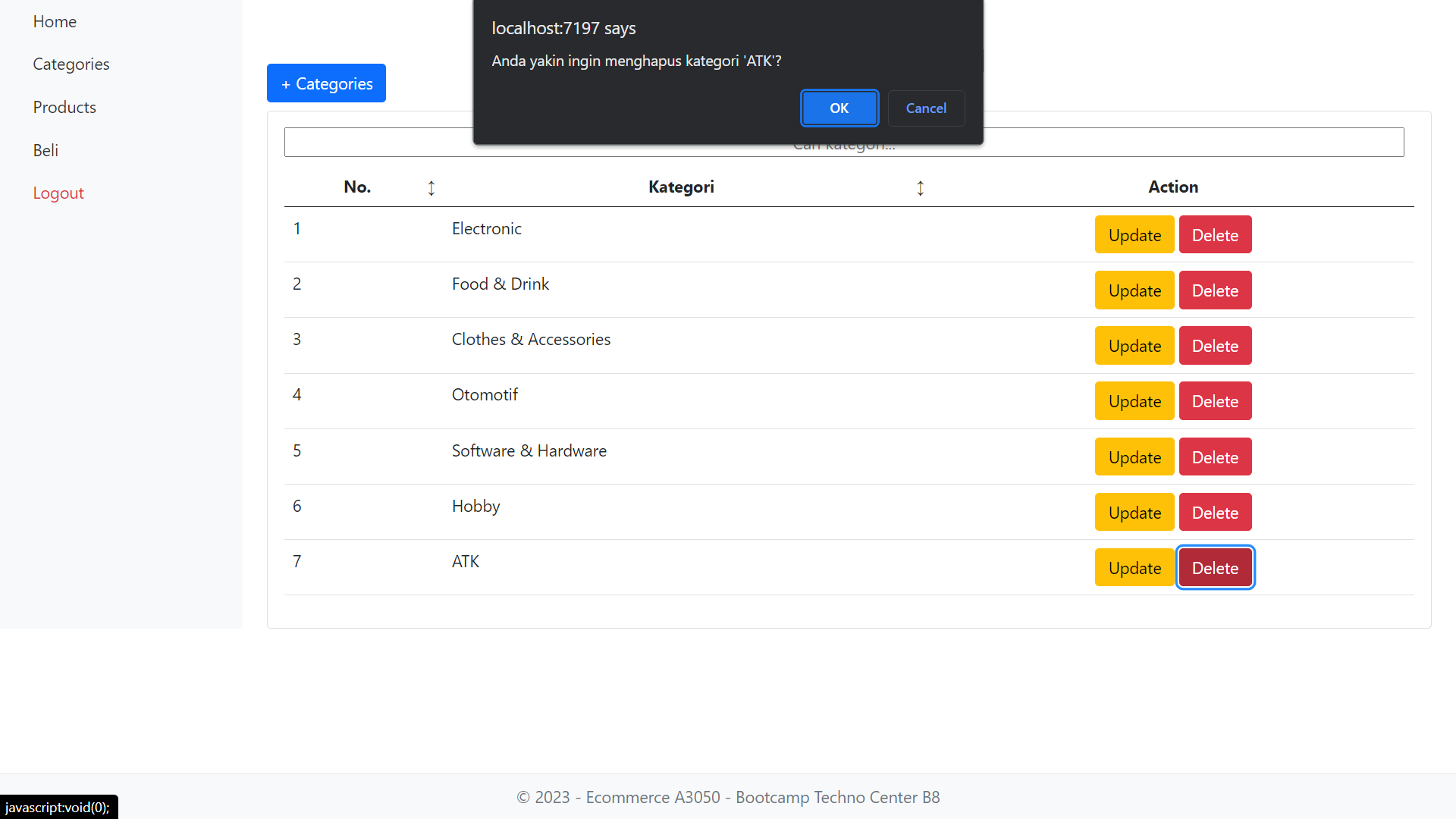The image size is (1456, 819).
Task: Delete the Hobby category
Action: 1214,513
